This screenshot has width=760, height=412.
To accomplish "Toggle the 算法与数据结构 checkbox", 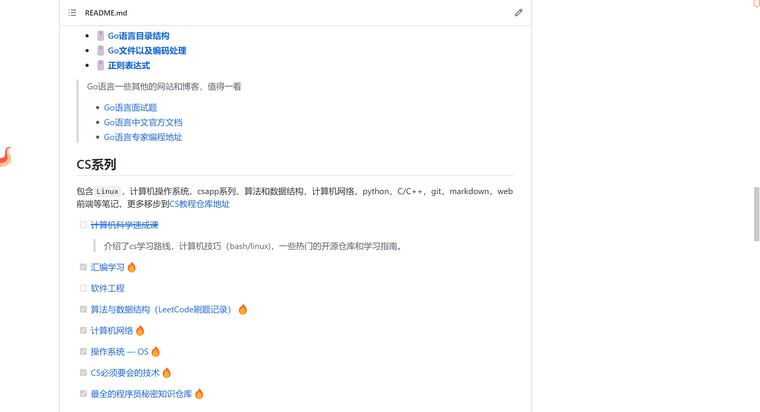I will (x=83, y=310).
